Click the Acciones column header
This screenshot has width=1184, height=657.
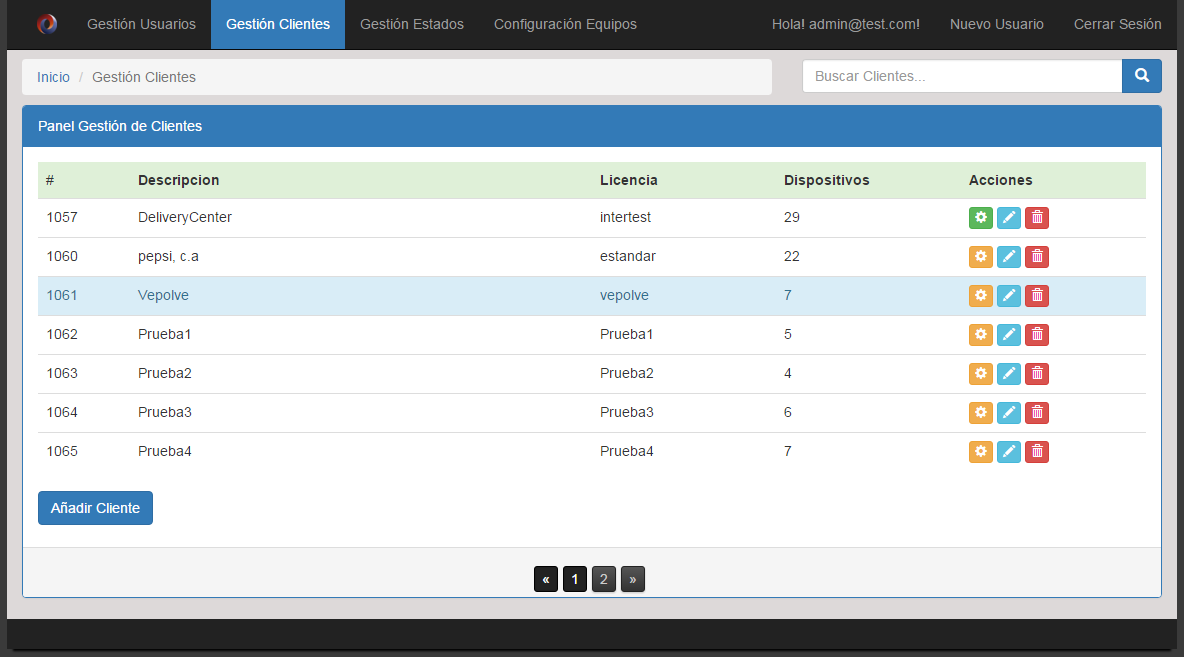1001,180
